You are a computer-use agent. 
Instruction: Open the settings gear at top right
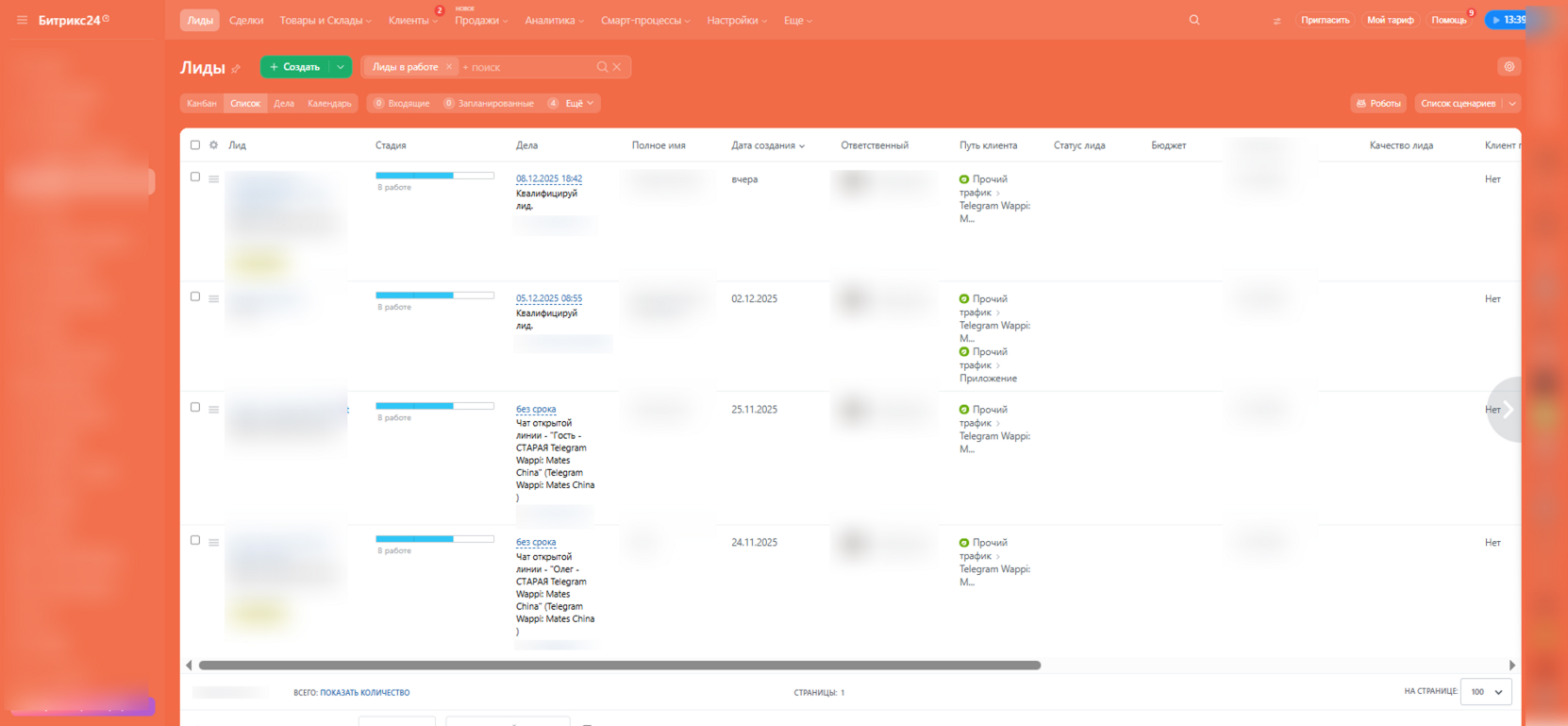(x=1510, y=67)
